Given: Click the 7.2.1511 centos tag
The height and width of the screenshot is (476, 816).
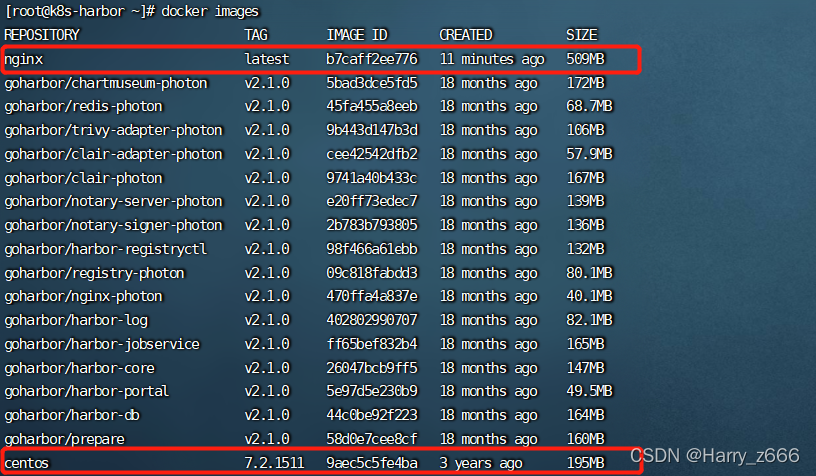Looking at the screenshot, I should tap(274, 463).
